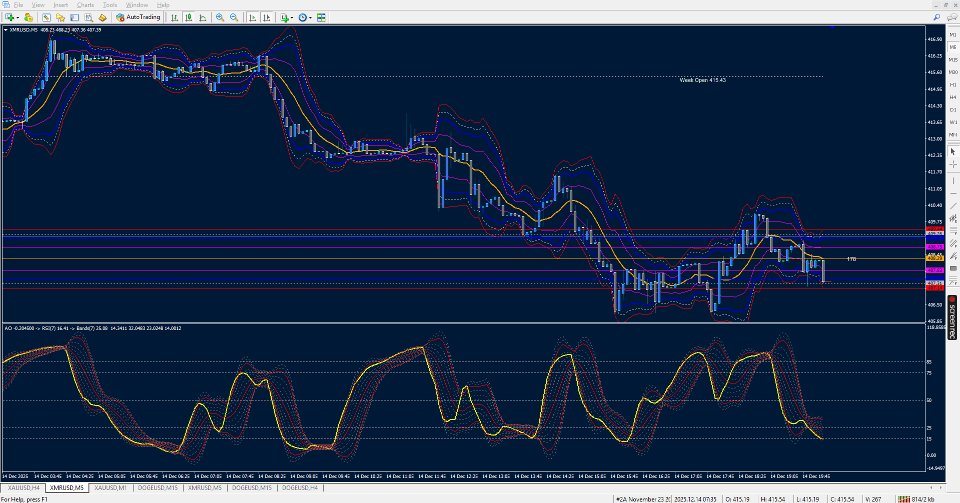Select the crosshair tool in side toolbar
Viewport: 960px width, 503px height.
pyautogui.click(x=953, y=165)
